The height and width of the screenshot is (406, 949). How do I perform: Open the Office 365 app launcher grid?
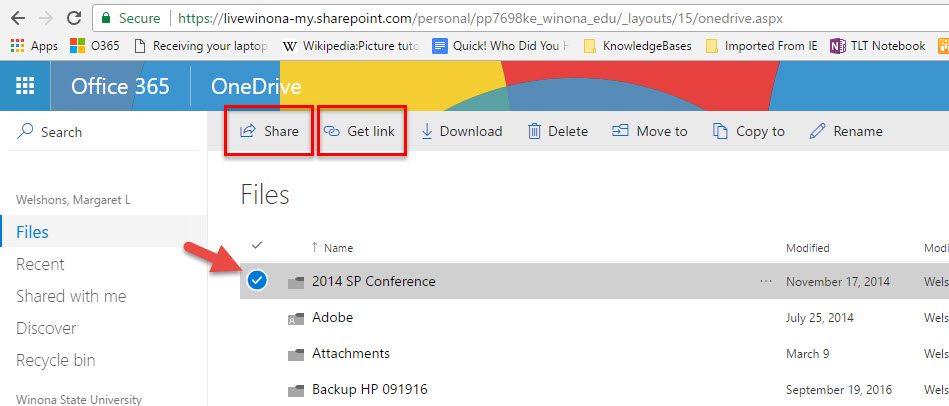(x=25, y=86)
